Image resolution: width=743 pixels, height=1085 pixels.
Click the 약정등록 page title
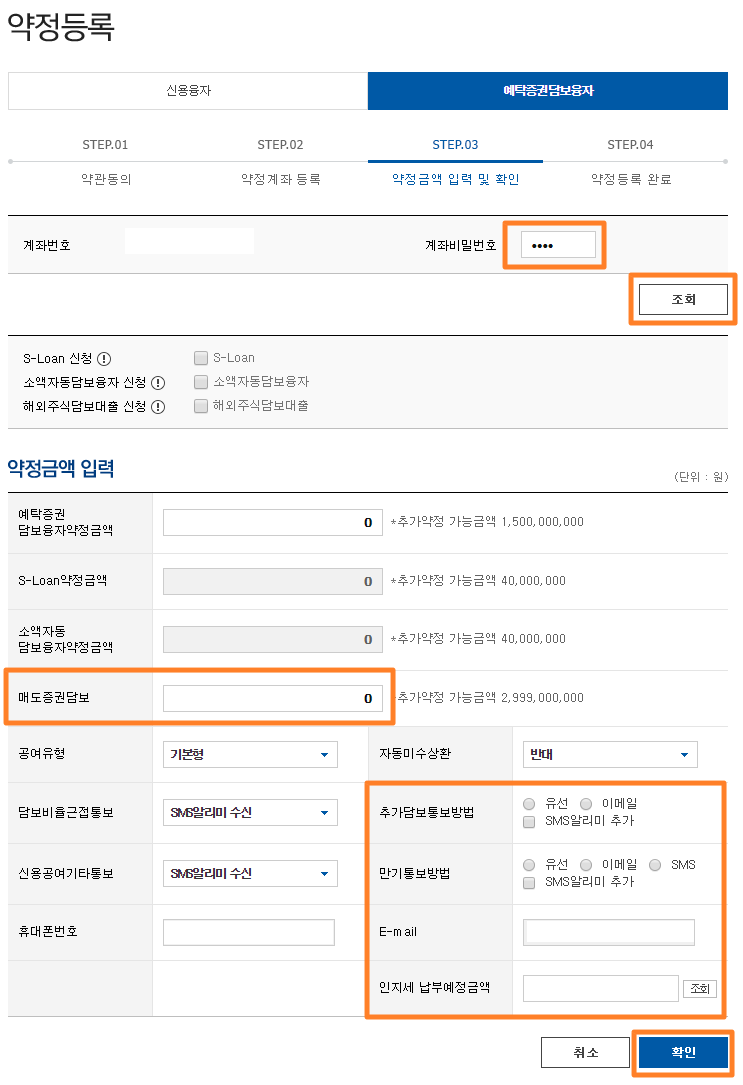(61, 26)
